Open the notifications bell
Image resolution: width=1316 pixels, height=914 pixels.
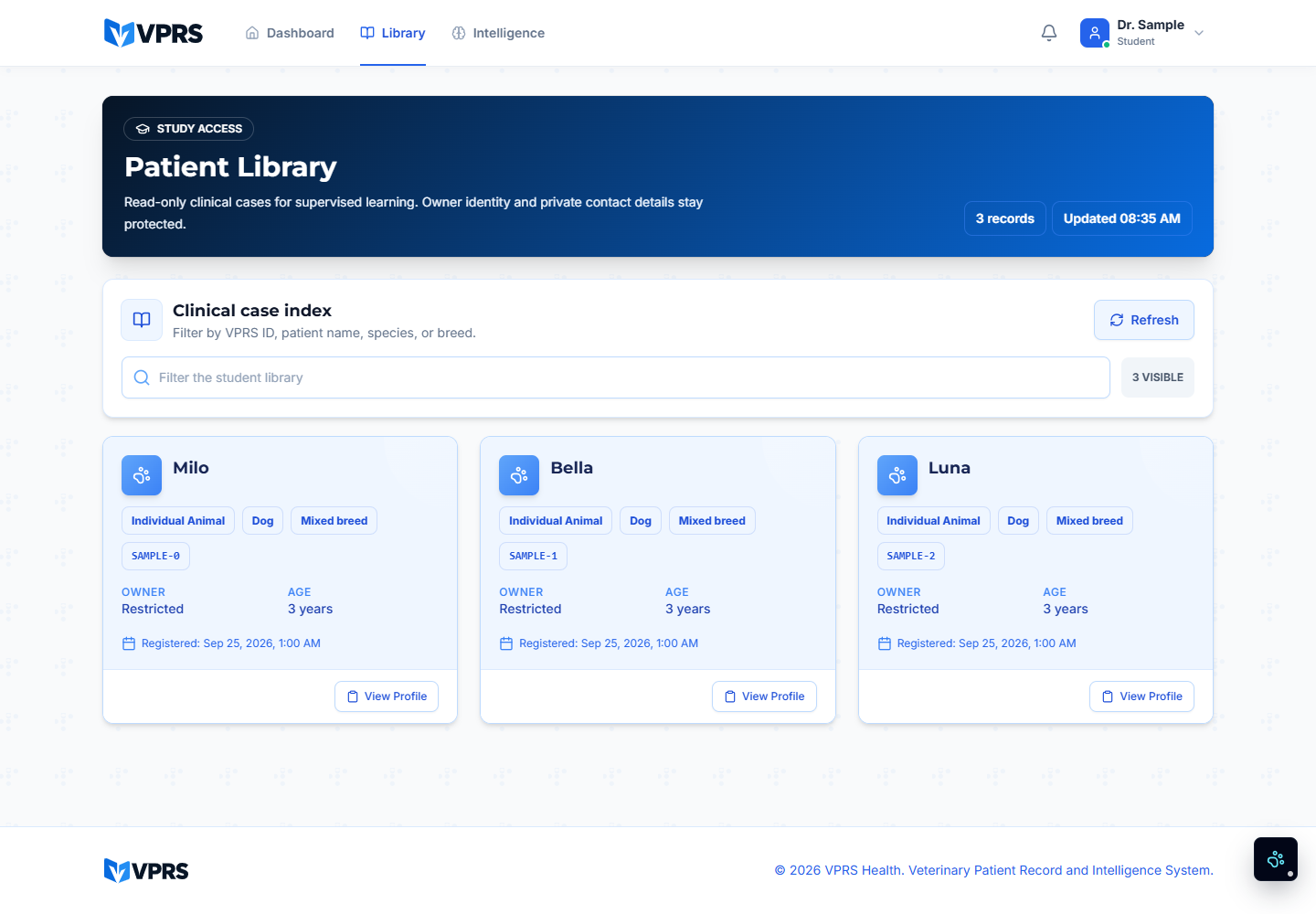[x=1049, y=33]
